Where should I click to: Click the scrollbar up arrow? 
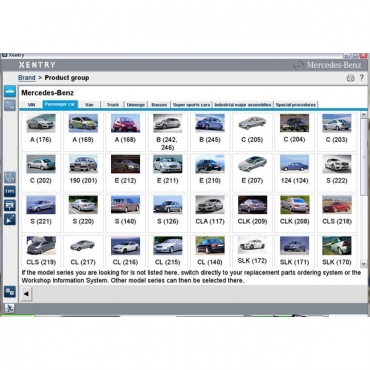click(x=364, y=115)
